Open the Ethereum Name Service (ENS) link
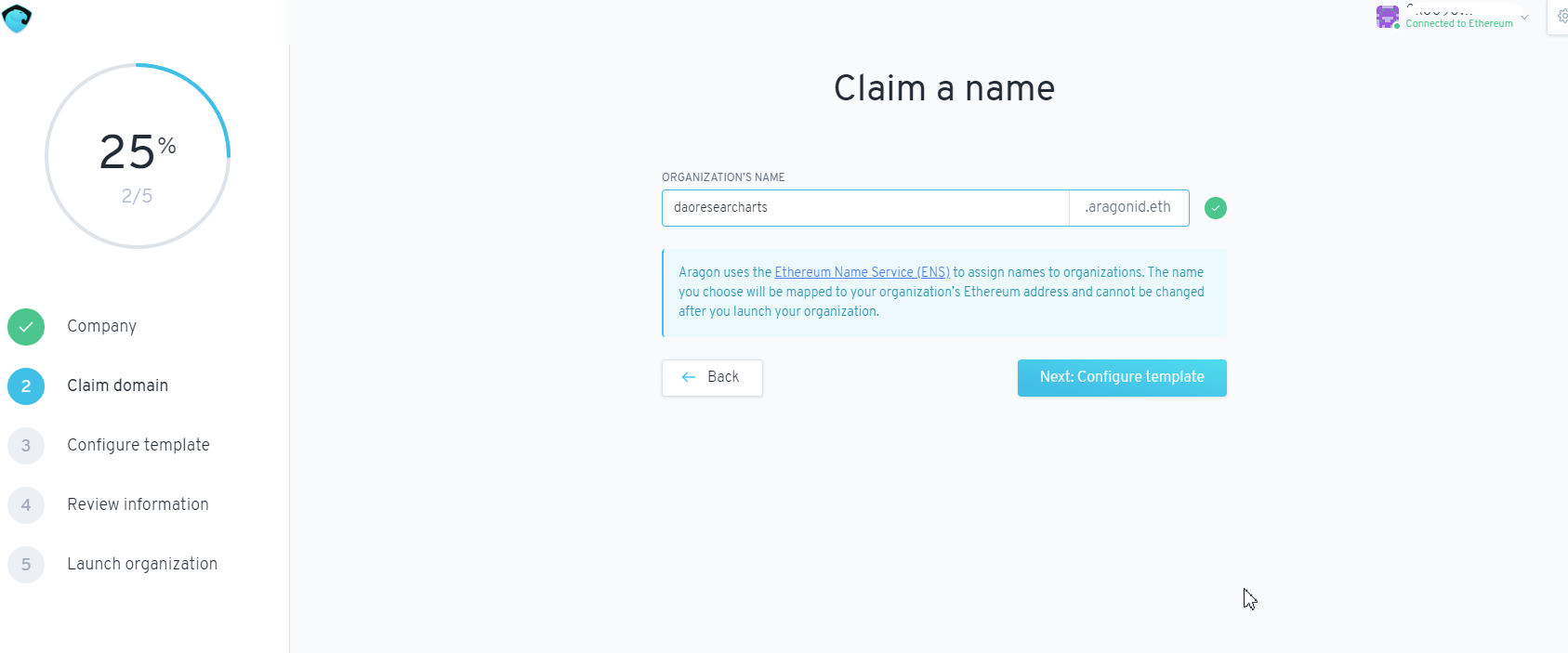 coord(862,272)
